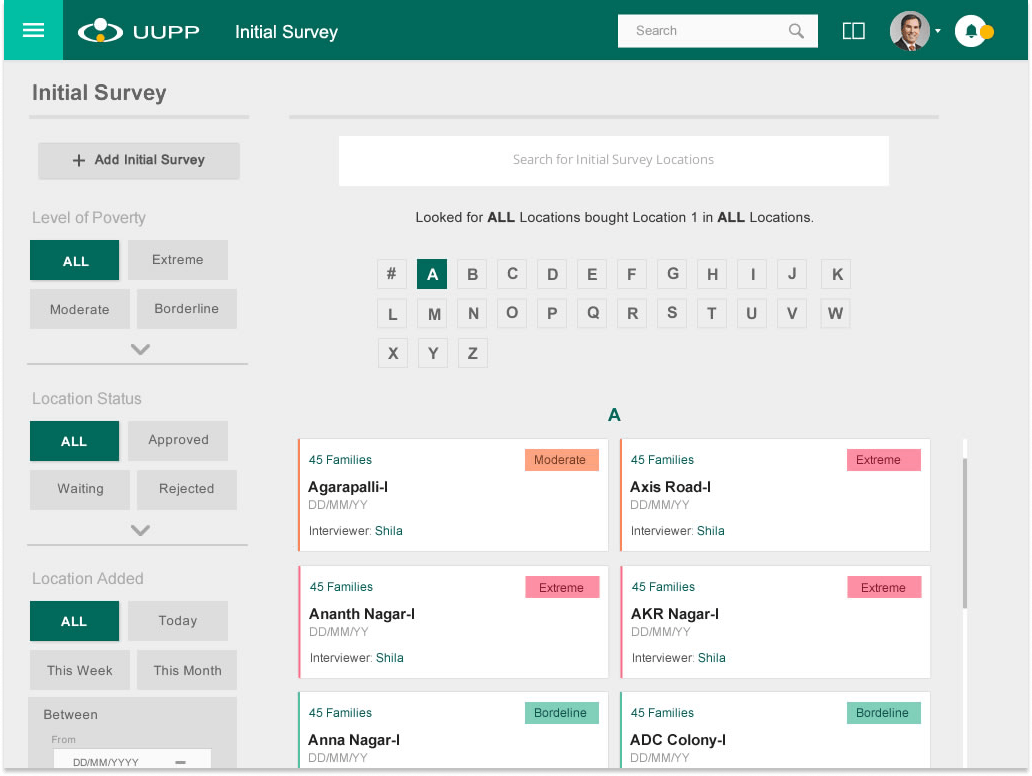Click the magnifier icon in the search bar

point(795,31)
